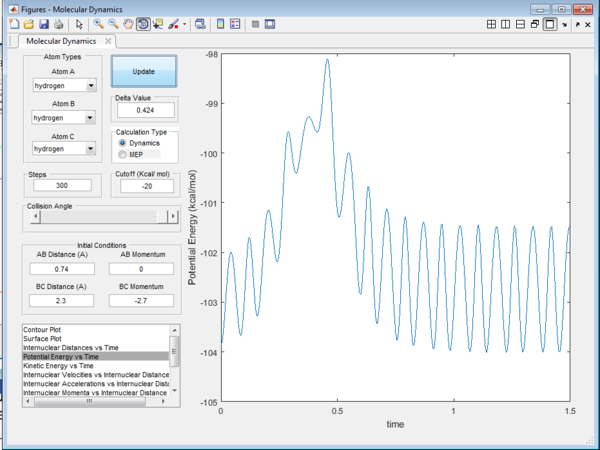Save the figure with the floppy disk icon
This screenshot has height=450, width=600.
(x=43, y=23)
